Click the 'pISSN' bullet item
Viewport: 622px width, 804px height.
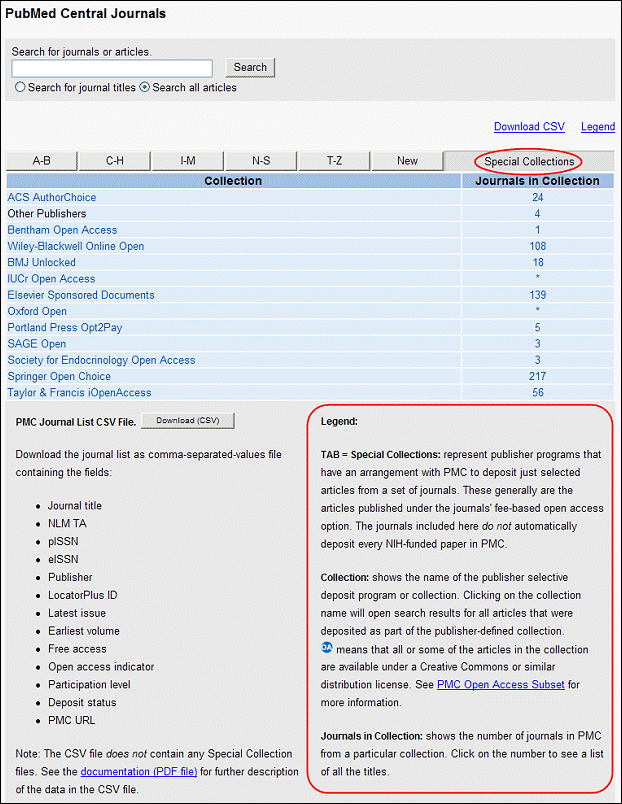click(63, 542)
